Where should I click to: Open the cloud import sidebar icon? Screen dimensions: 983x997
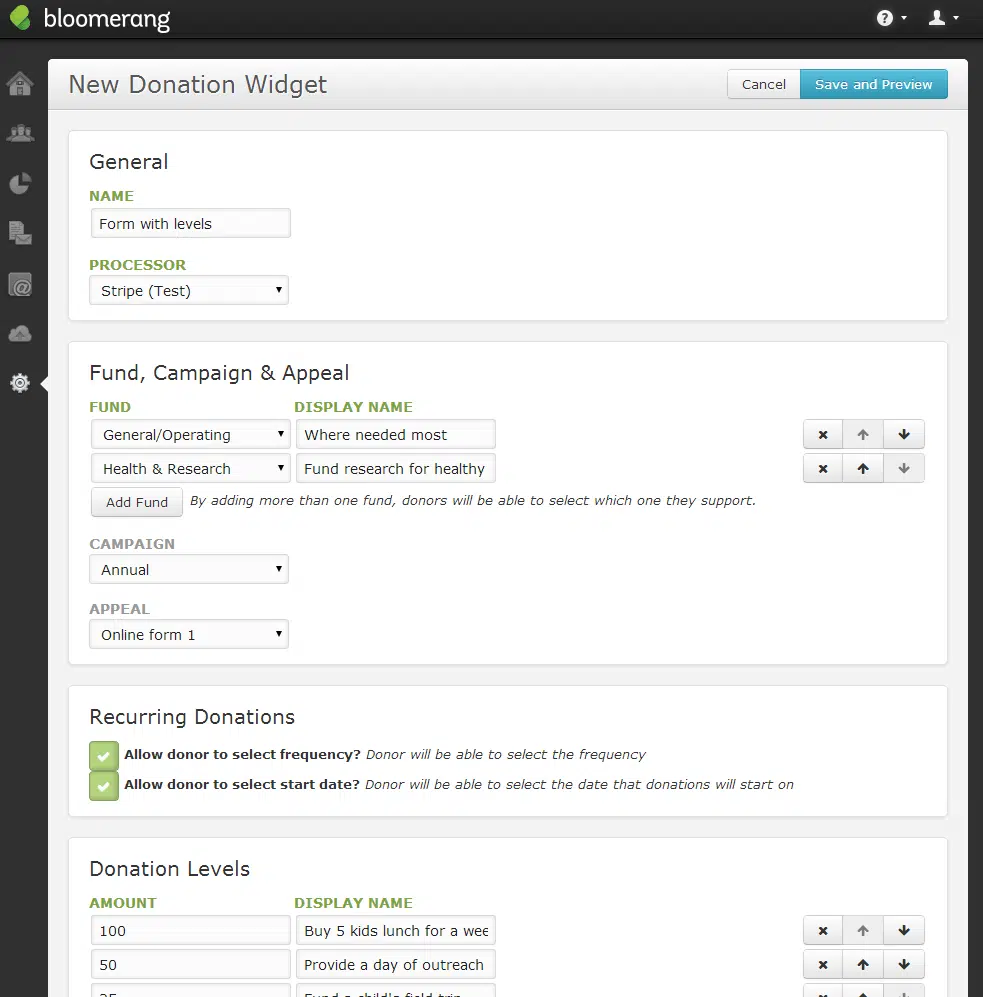point(20,333)
